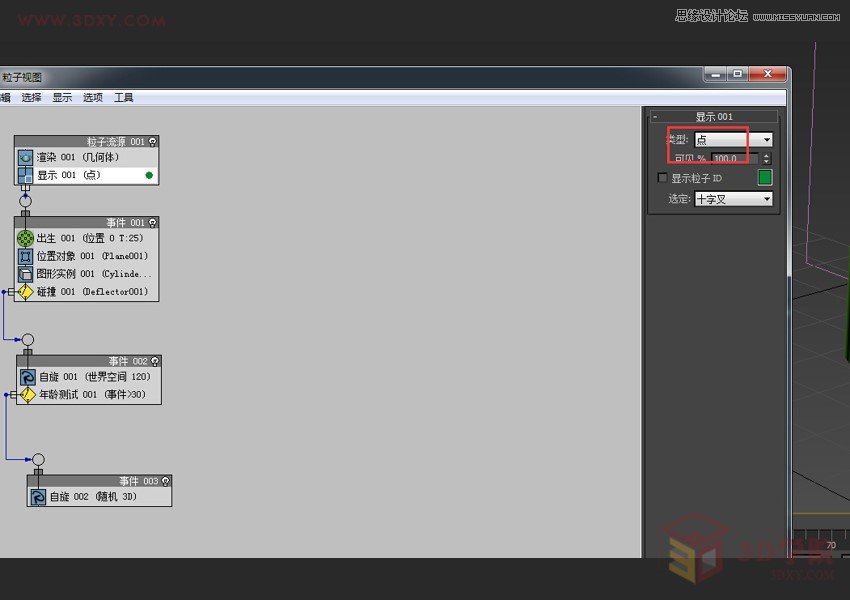The width and height of the screenshot is (850, 600).
Task: Select the 图形实例 001 shape instance icon
Action: point(24,273)
